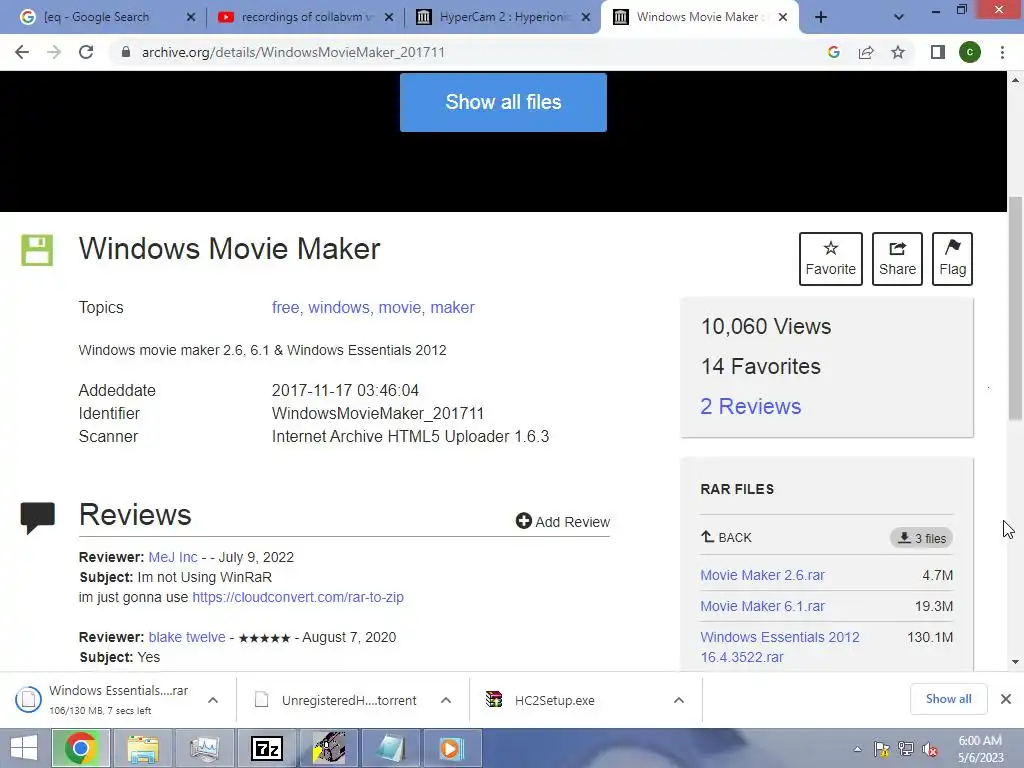Expand options for Windows Essentials rar download

coord(213,700)
